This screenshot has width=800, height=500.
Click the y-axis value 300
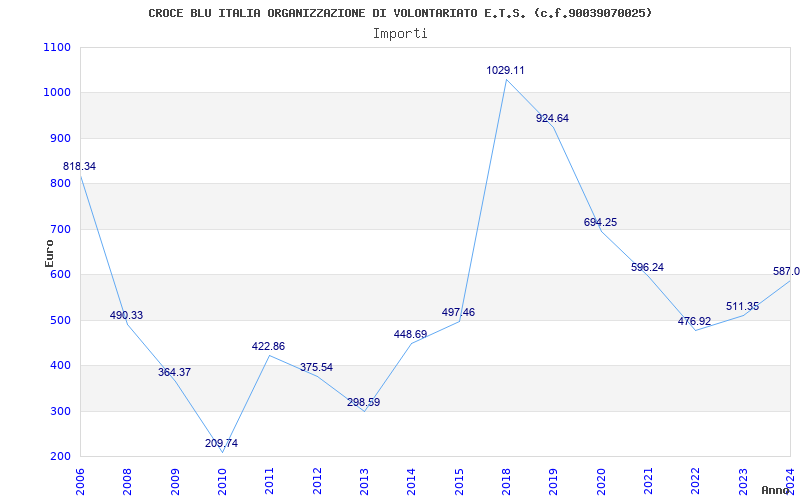tap(60, 411)
